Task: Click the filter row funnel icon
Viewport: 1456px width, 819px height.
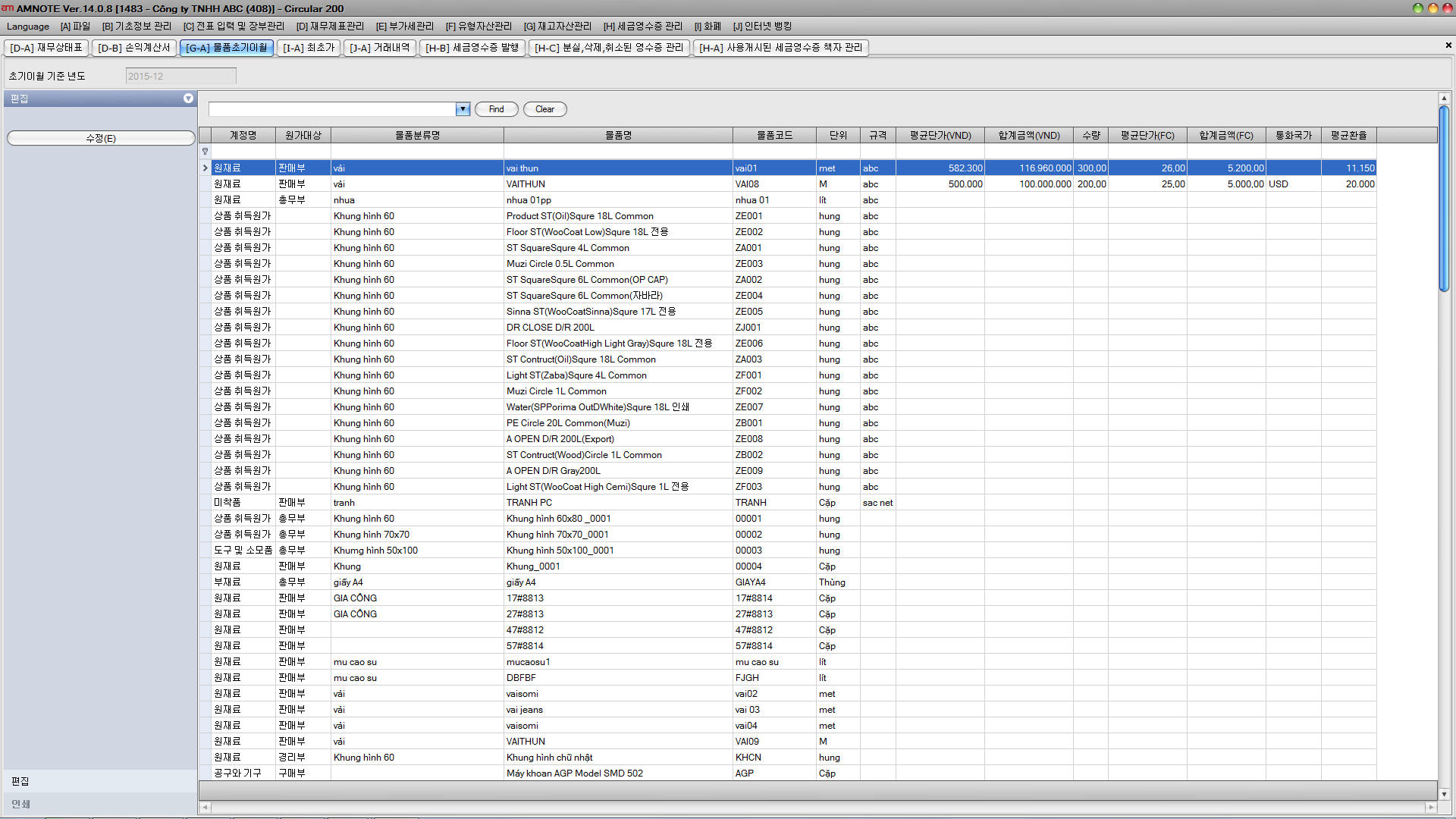Action: (x=205, y=152)
